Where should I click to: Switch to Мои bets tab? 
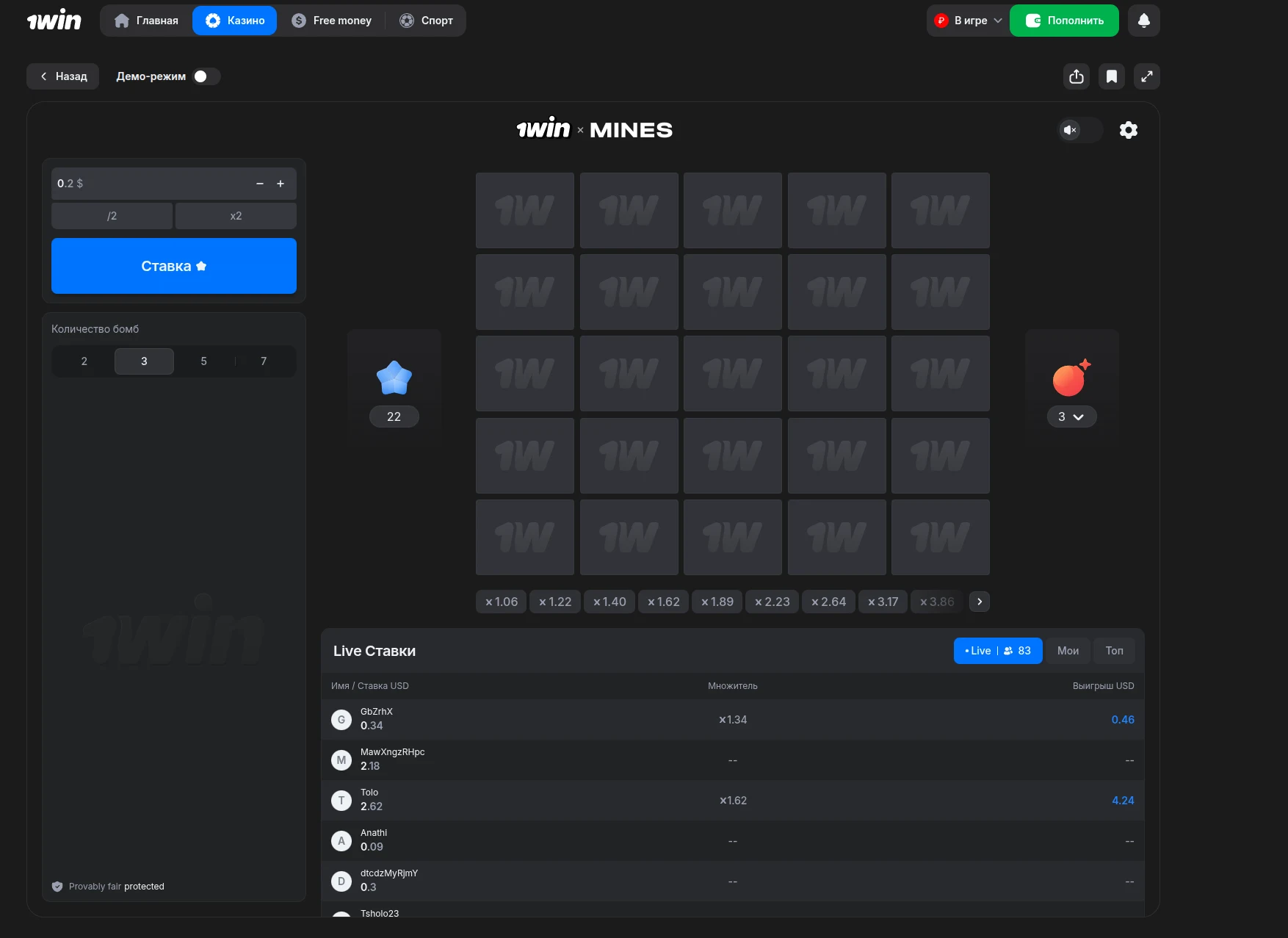click(x=1068, y=651)
